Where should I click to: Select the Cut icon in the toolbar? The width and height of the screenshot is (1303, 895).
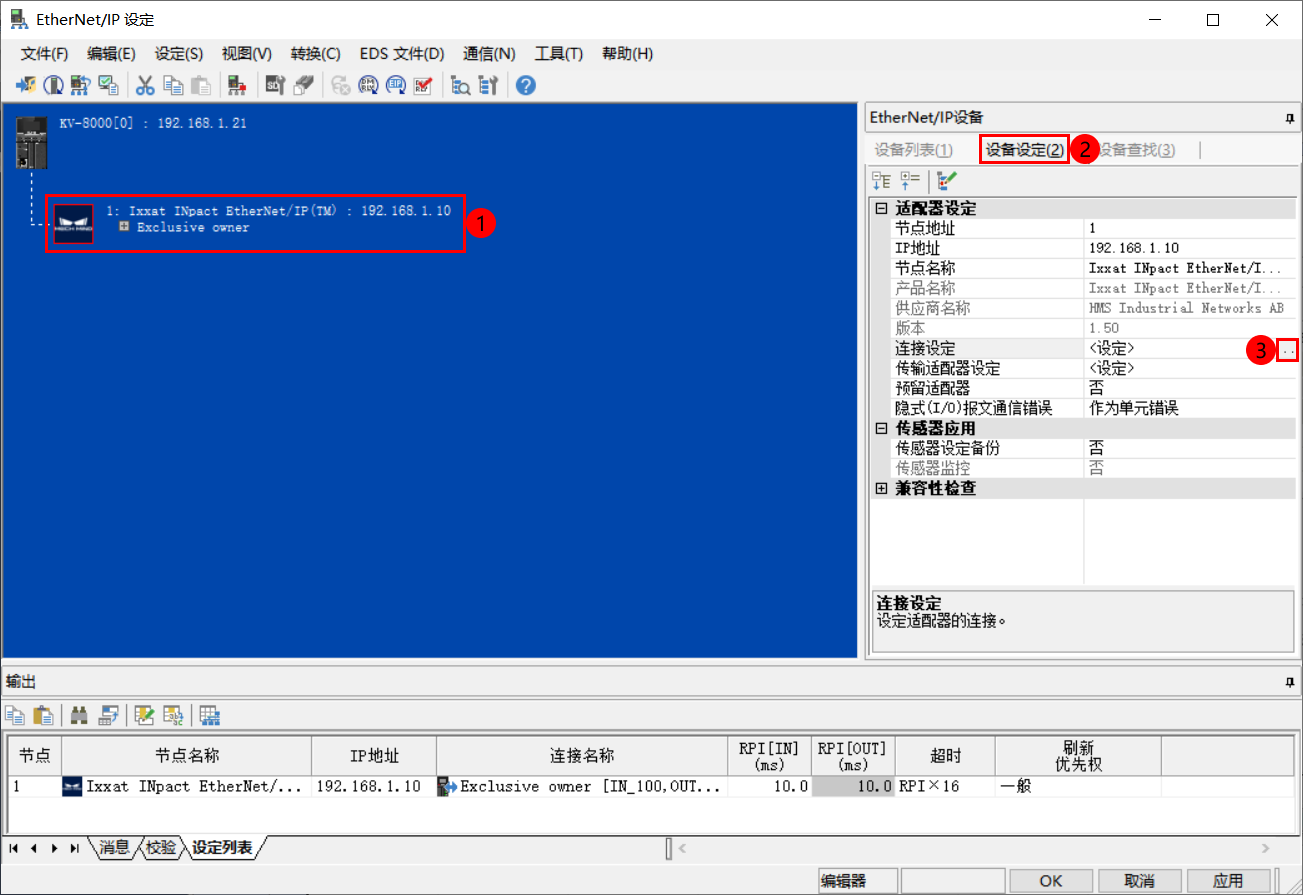(x=144, y=85)
